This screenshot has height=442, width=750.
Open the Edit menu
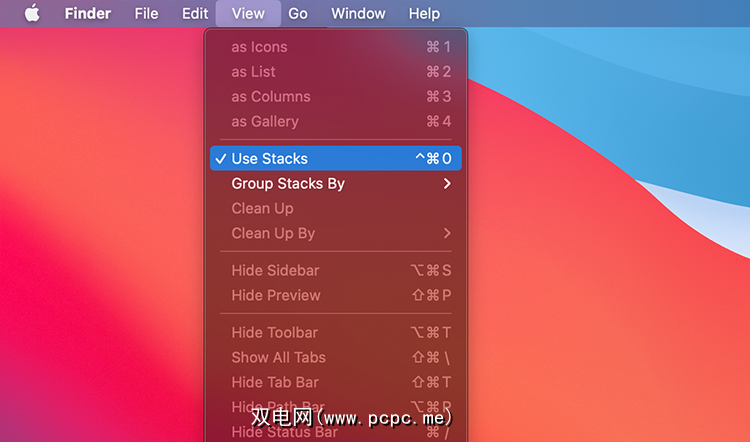195,13
